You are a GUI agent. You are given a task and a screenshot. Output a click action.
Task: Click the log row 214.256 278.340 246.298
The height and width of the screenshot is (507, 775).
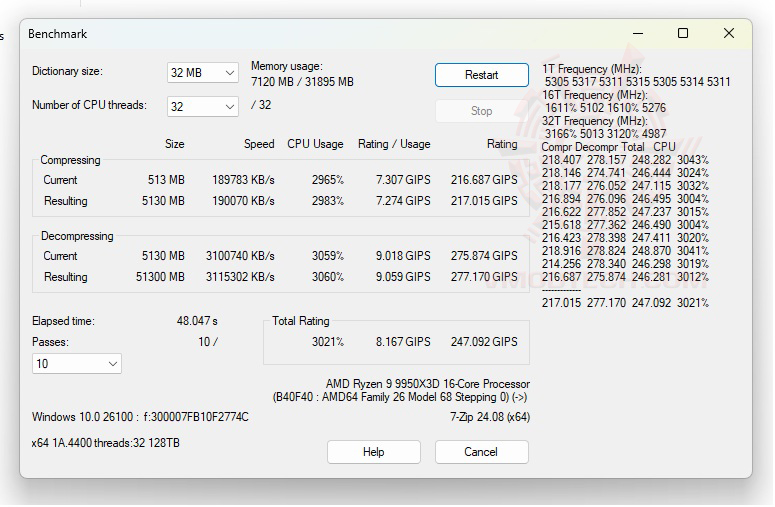click(625, 264)
